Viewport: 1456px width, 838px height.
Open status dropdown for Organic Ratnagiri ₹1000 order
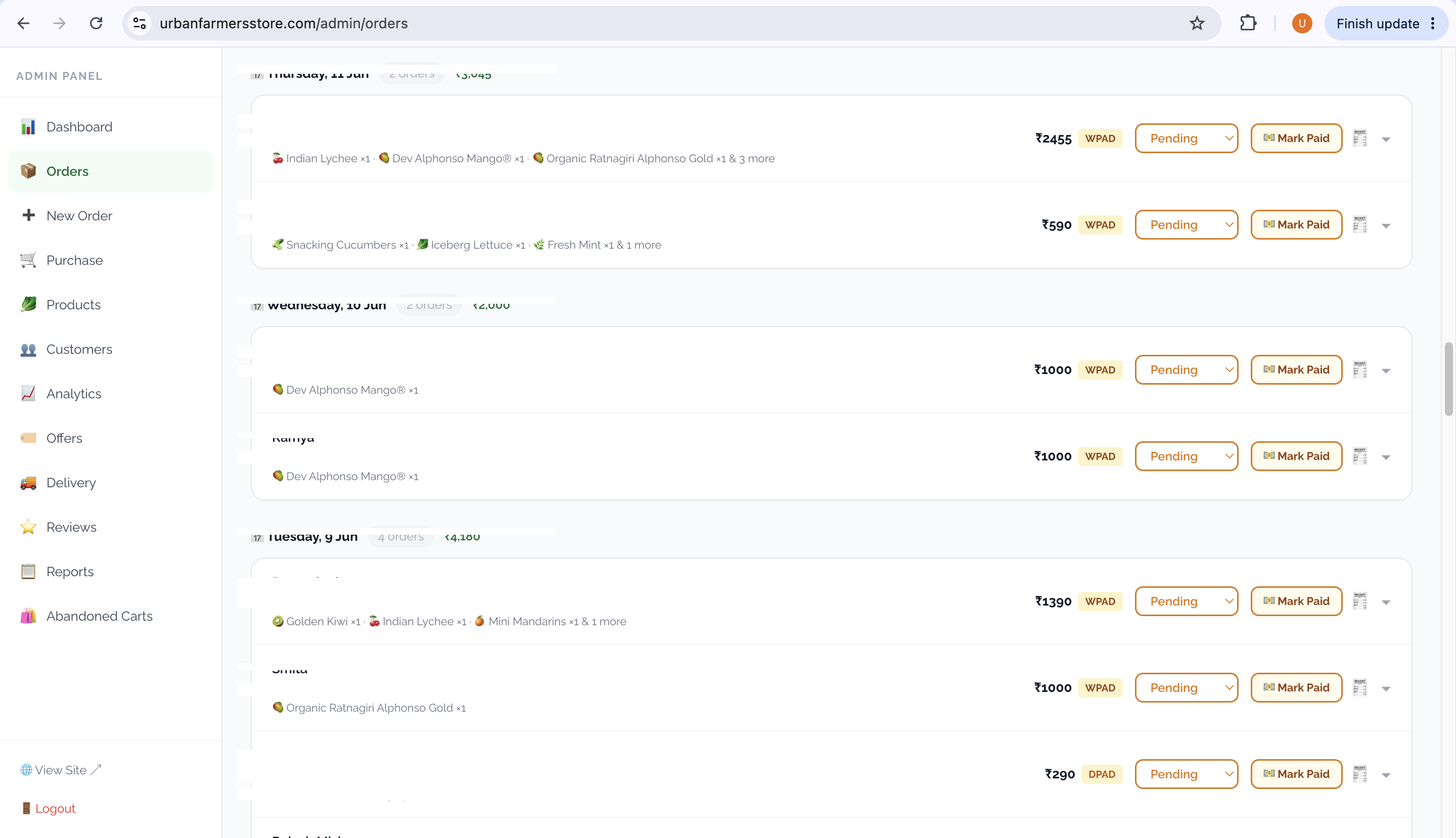coord(1187,687)
